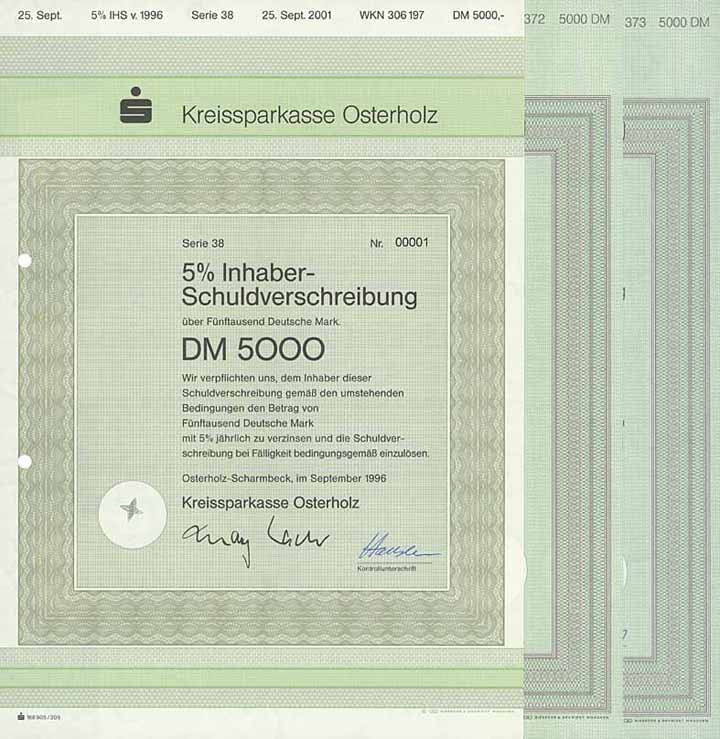Image resolution: width=720 pixels, height=739 pixels.
Task: Click '5000 DM' next to 373
Action: [684, 22]
